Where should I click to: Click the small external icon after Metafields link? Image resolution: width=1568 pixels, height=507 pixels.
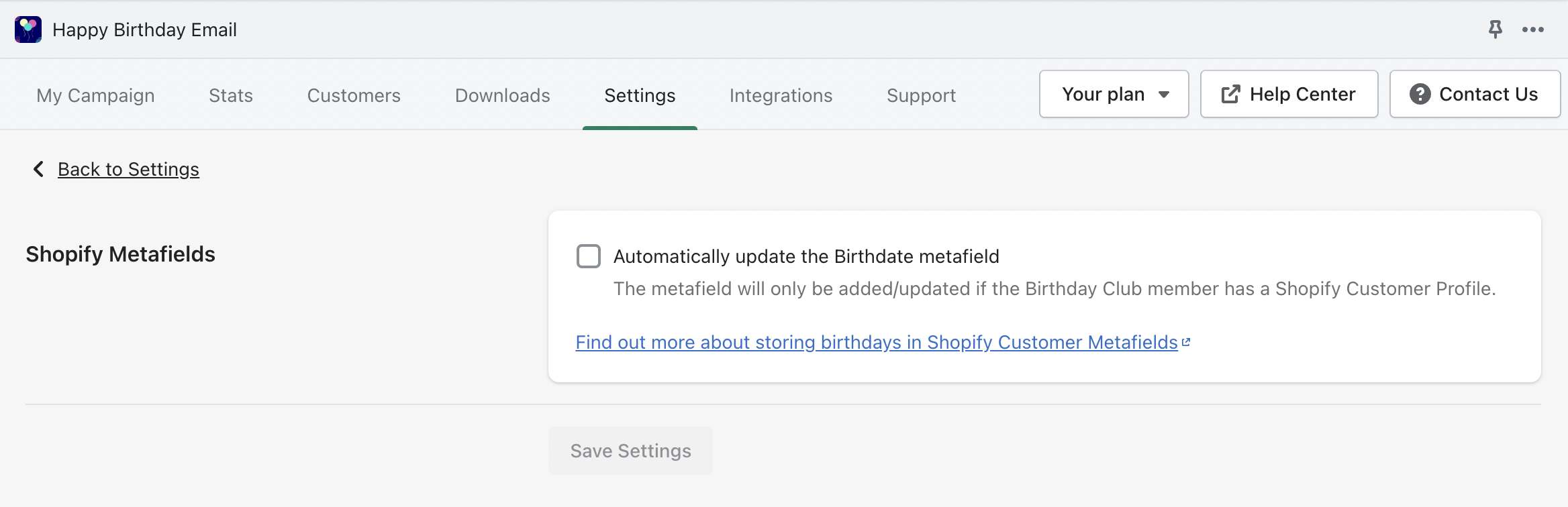(x=1186, y=342)
